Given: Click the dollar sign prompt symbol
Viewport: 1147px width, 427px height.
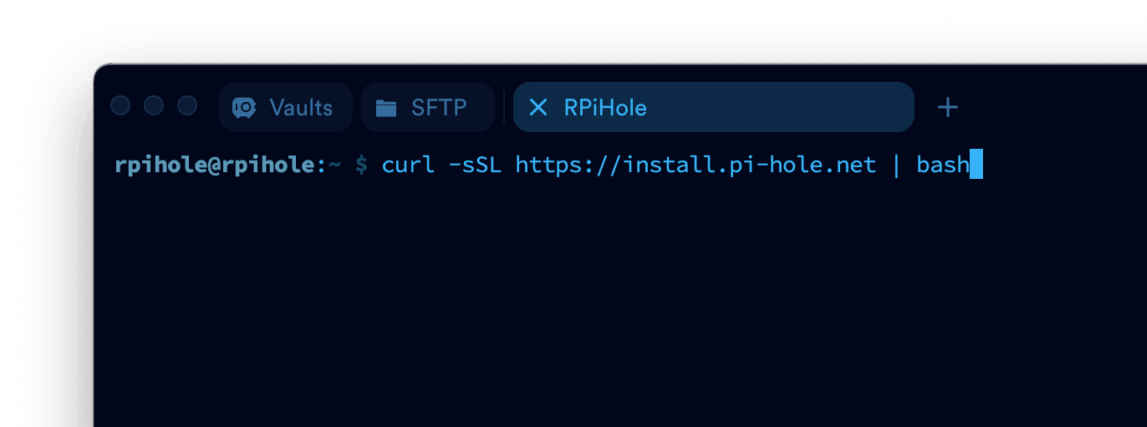Looking at the screenshot, I should (x=361, y=165).
